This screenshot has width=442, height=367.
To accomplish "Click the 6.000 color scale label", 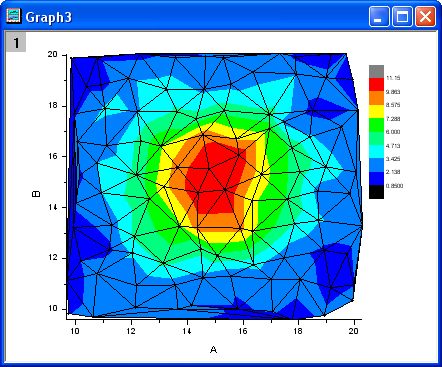I will click(393, 132).
